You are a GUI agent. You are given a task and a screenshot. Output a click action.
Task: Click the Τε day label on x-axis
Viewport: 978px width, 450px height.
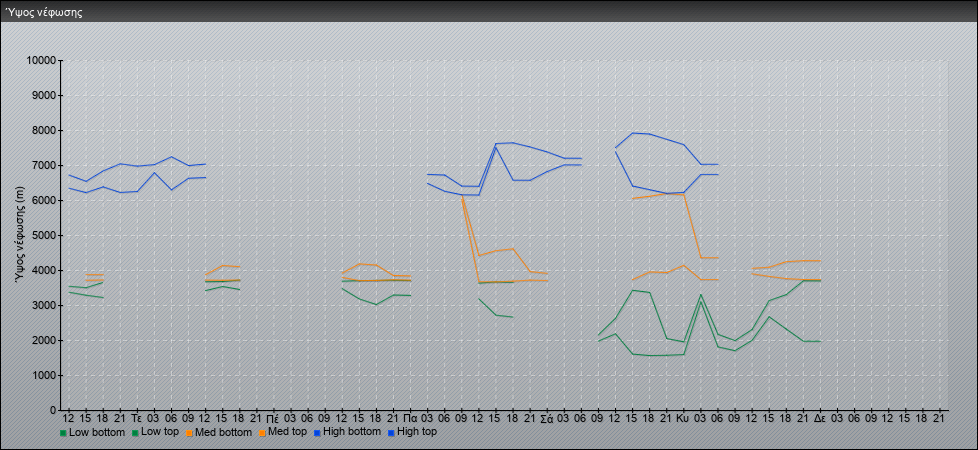point(137,418)
